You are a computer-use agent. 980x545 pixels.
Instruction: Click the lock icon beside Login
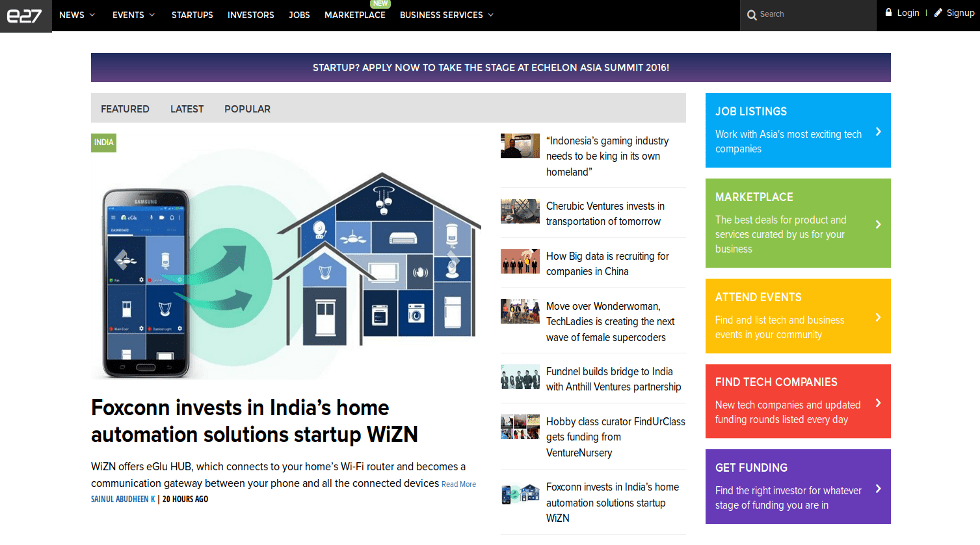tap(888, 13)
